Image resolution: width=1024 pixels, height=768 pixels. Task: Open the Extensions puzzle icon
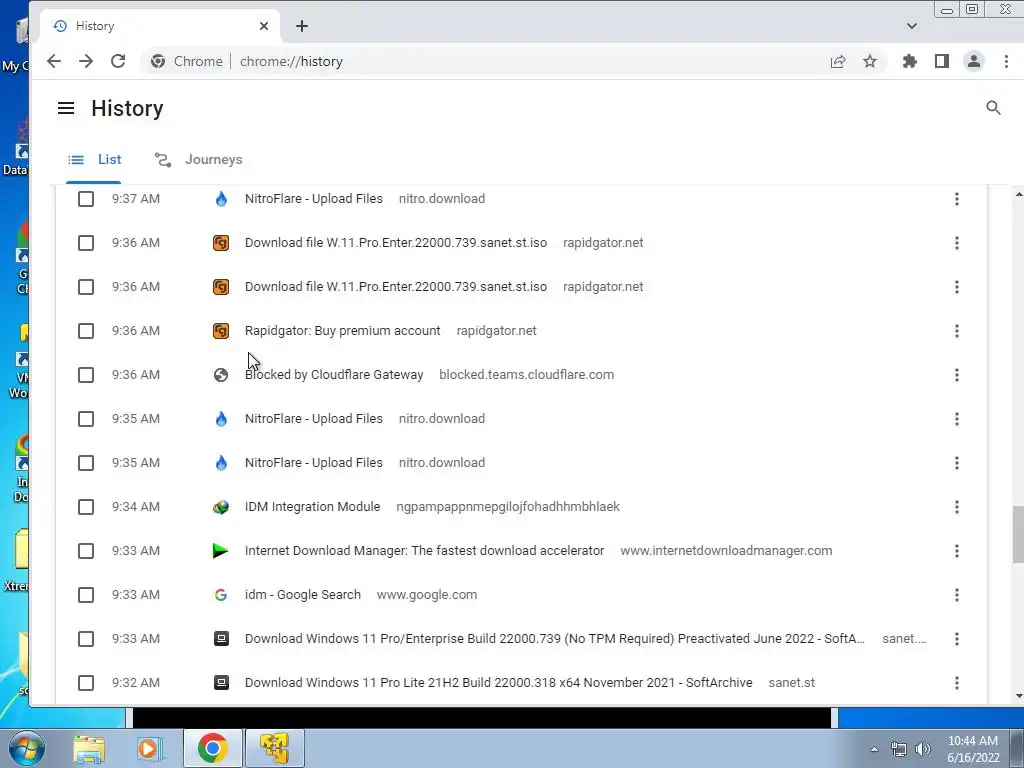click(910, 61)
